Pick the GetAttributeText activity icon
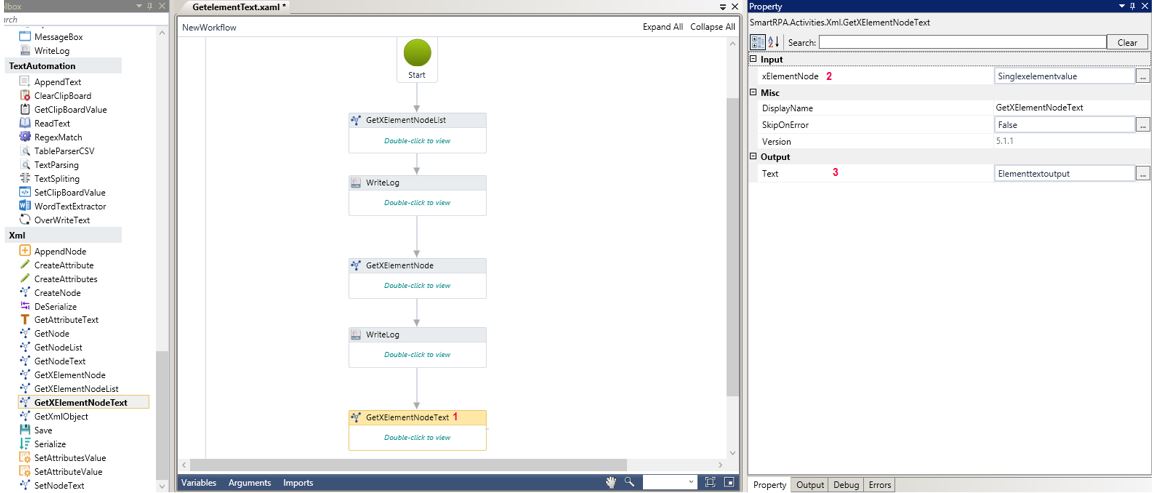Screen dimensions: 1155x493 click(x=25, y=320)
